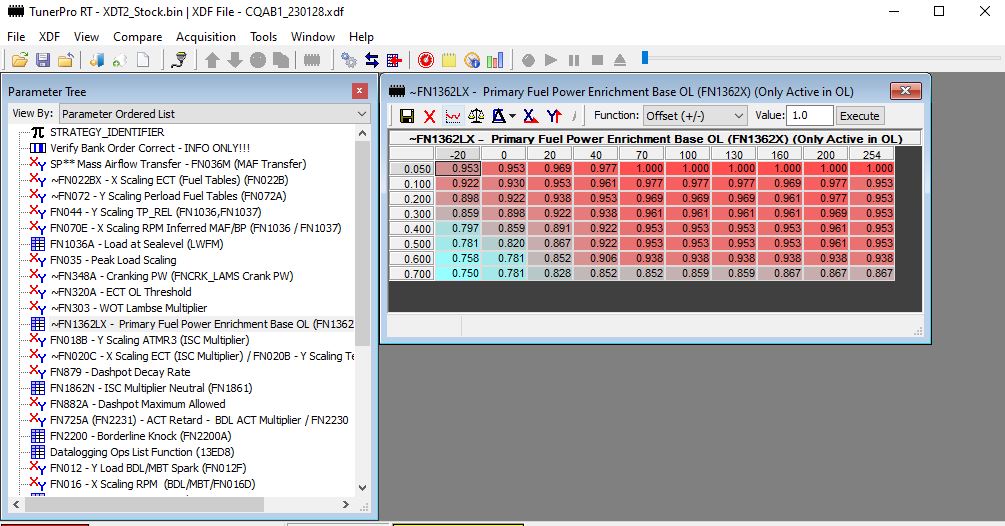
Task: Click the blue save disk in main toolbar
Action: click(42, 60)
